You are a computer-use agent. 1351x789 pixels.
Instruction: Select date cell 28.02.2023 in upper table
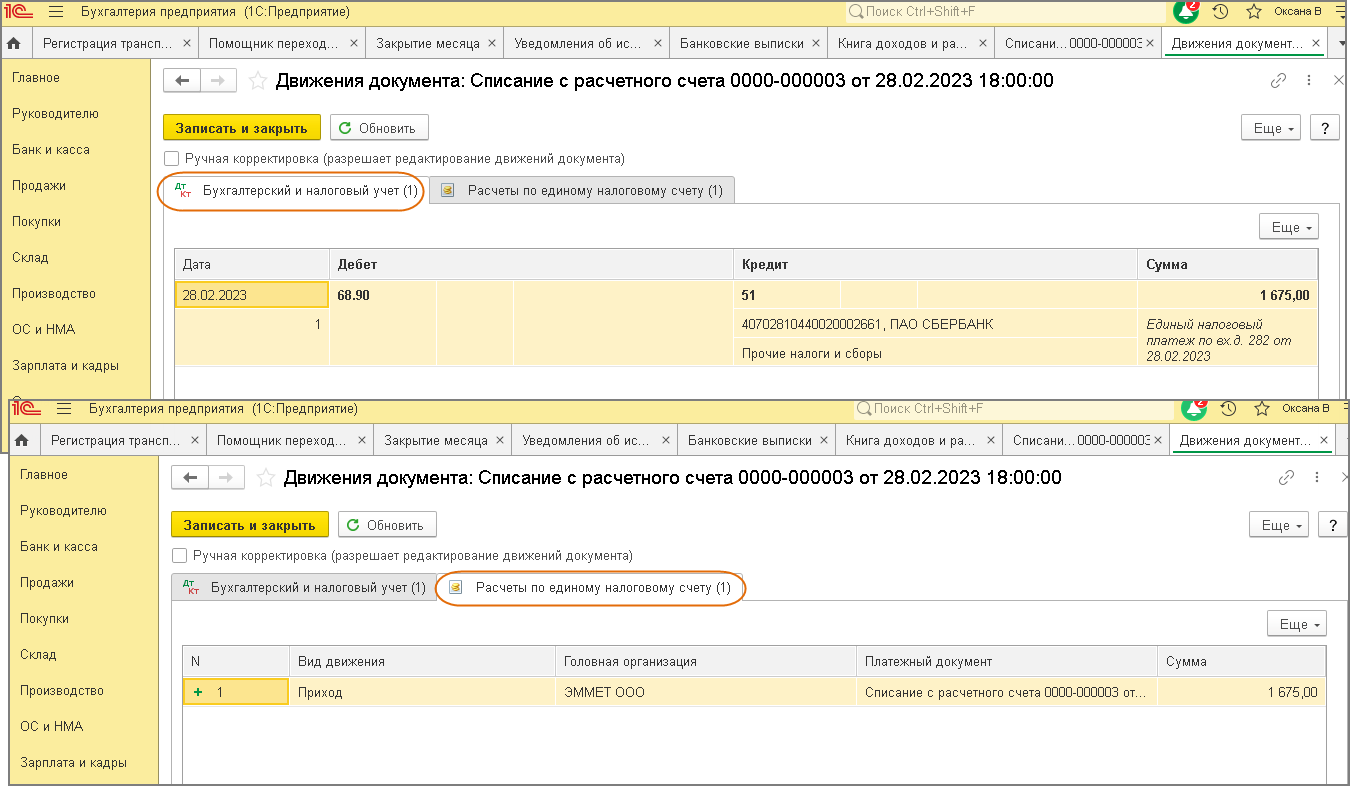point(252,295)
